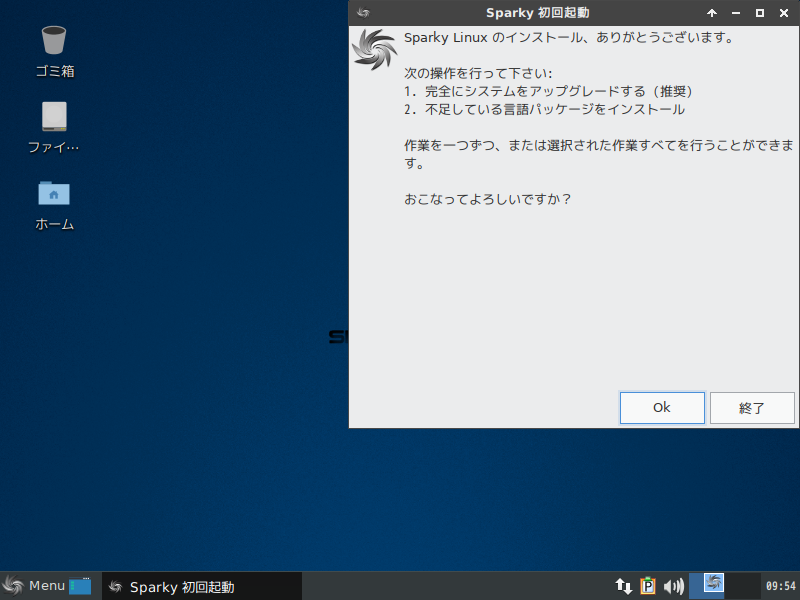The image size is (800, 600).
Task: Click the greeting line 'Sparky Linux のインストール'
Action: (493, 38)
